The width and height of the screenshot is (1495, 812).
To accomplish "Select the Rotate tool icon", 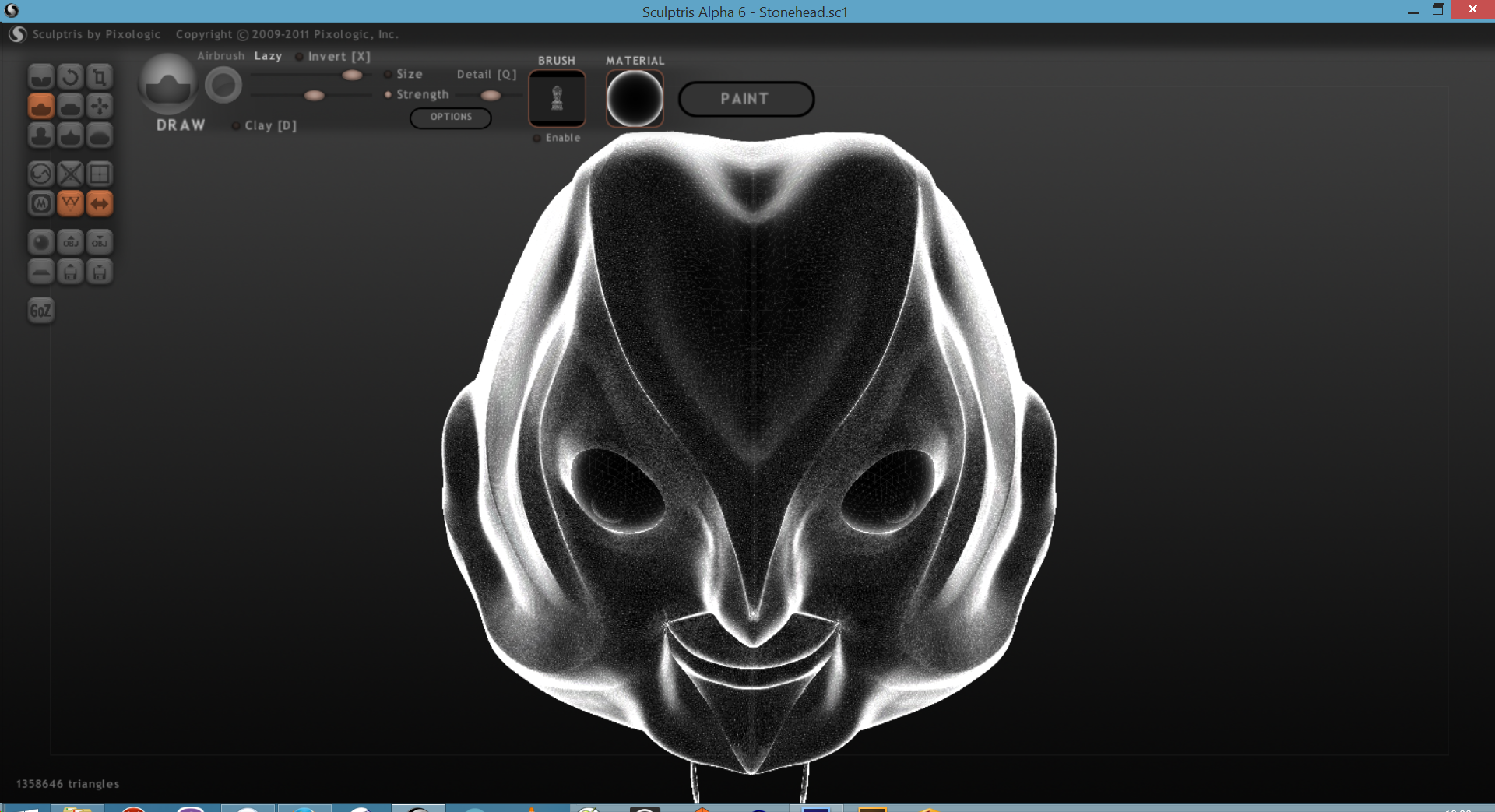I will (70, 76).
